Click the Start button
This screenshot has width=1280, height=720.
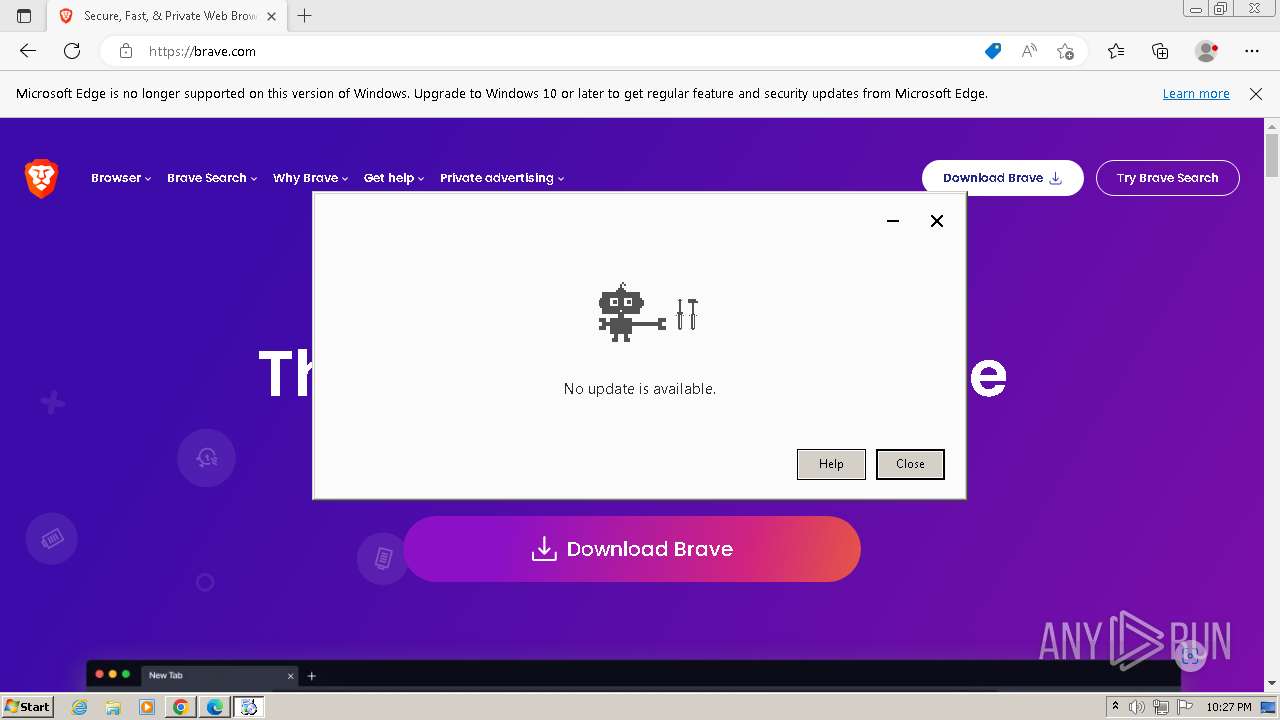coord(27,707)
